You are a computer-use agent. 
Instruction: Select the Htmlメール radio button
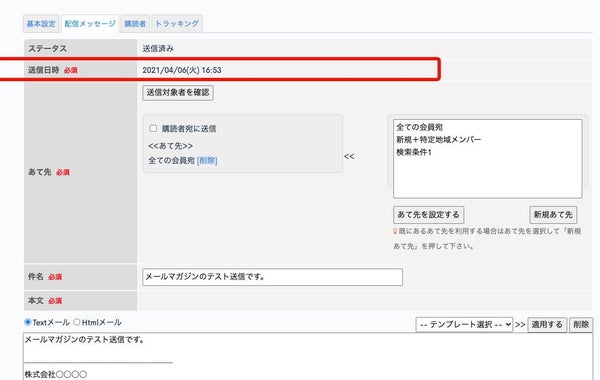click(77, 322)
